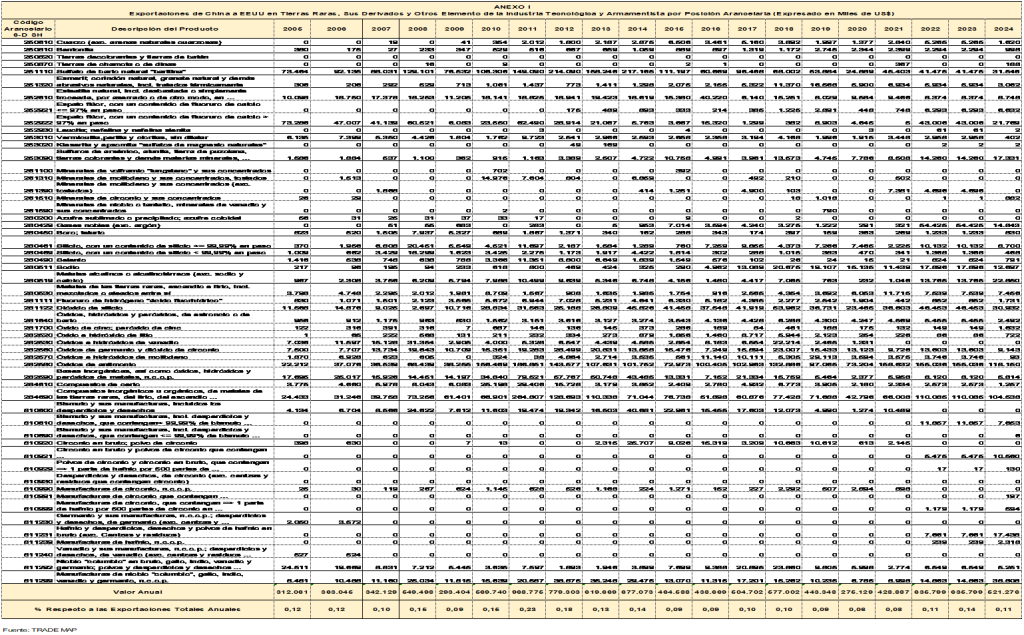Click the 'Fuente: TRADE MAP' source note
The height and width of the screenshot is (635, 1024).
[30, 629]
